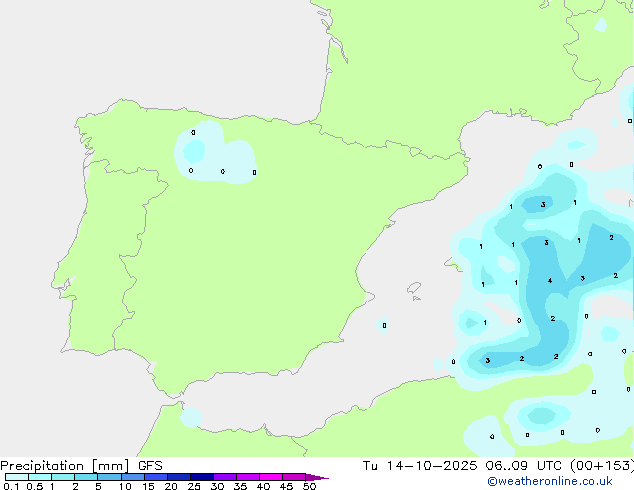Screen dimensions: 634x490
Task: Click the dark blue swatch between 25 and 30
Action: tap(202, 477)
